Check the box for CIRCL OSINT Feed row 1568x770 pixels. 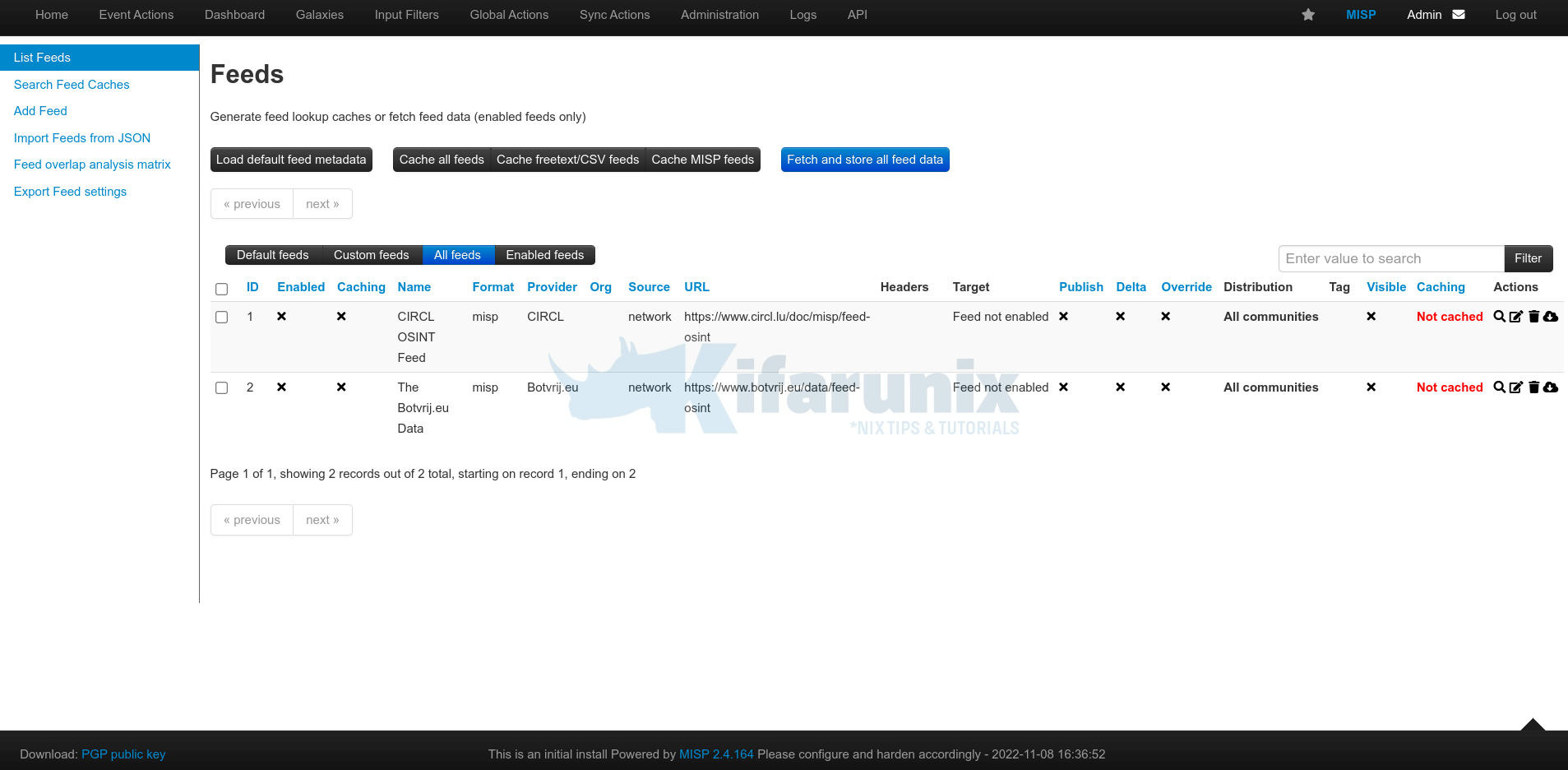tap(221, 317)
